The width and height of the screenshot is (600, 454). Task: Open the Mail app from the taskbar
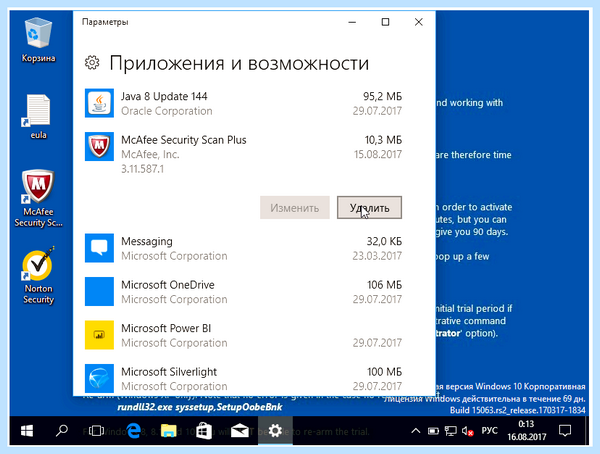click(x=240, y=431)
